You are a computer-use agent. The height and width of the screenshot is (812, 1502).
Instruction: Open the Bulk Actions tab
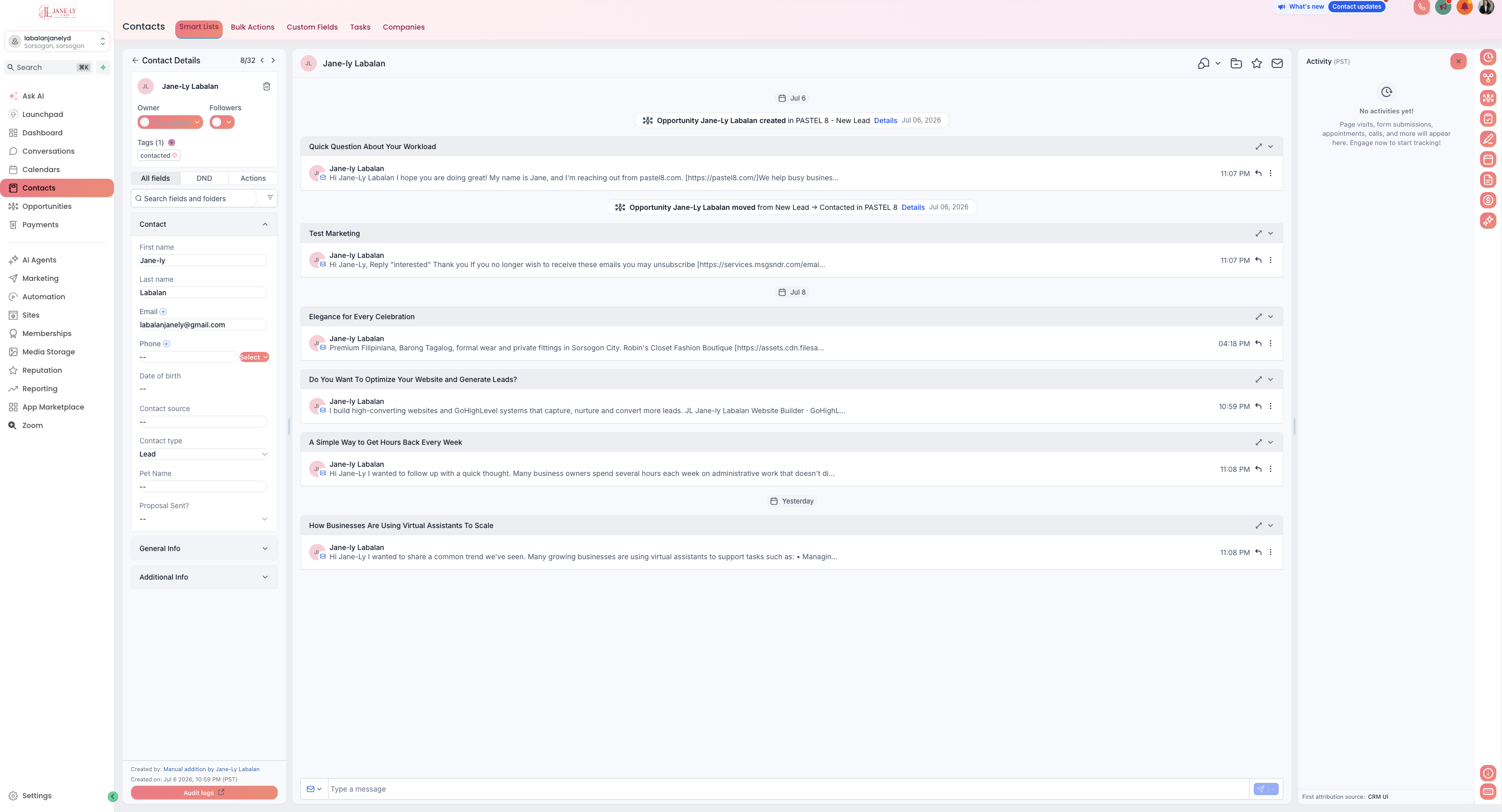coord(252,28)
